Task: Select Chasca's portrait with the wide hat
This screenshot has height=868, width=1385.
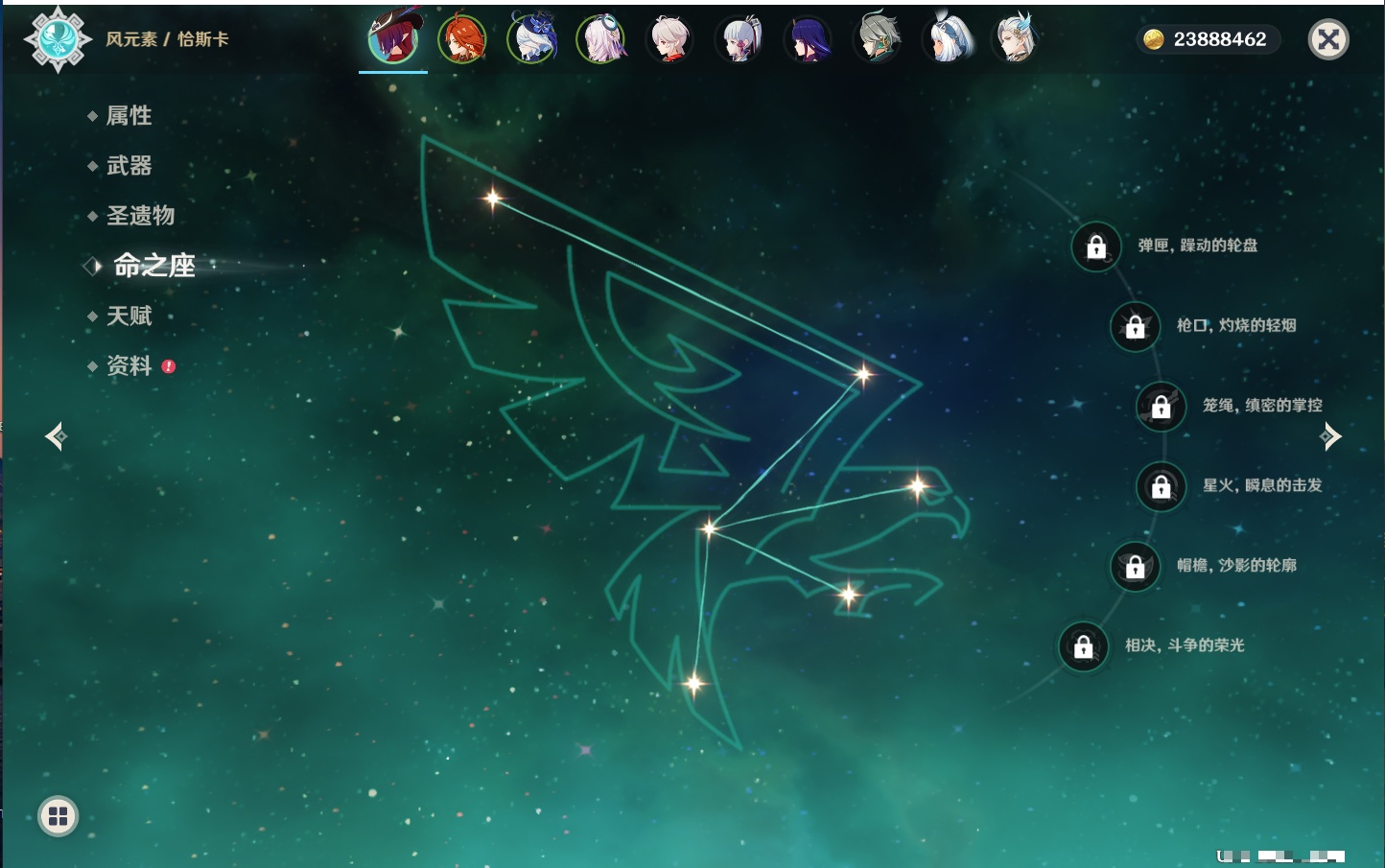Action: pos(393,39)
